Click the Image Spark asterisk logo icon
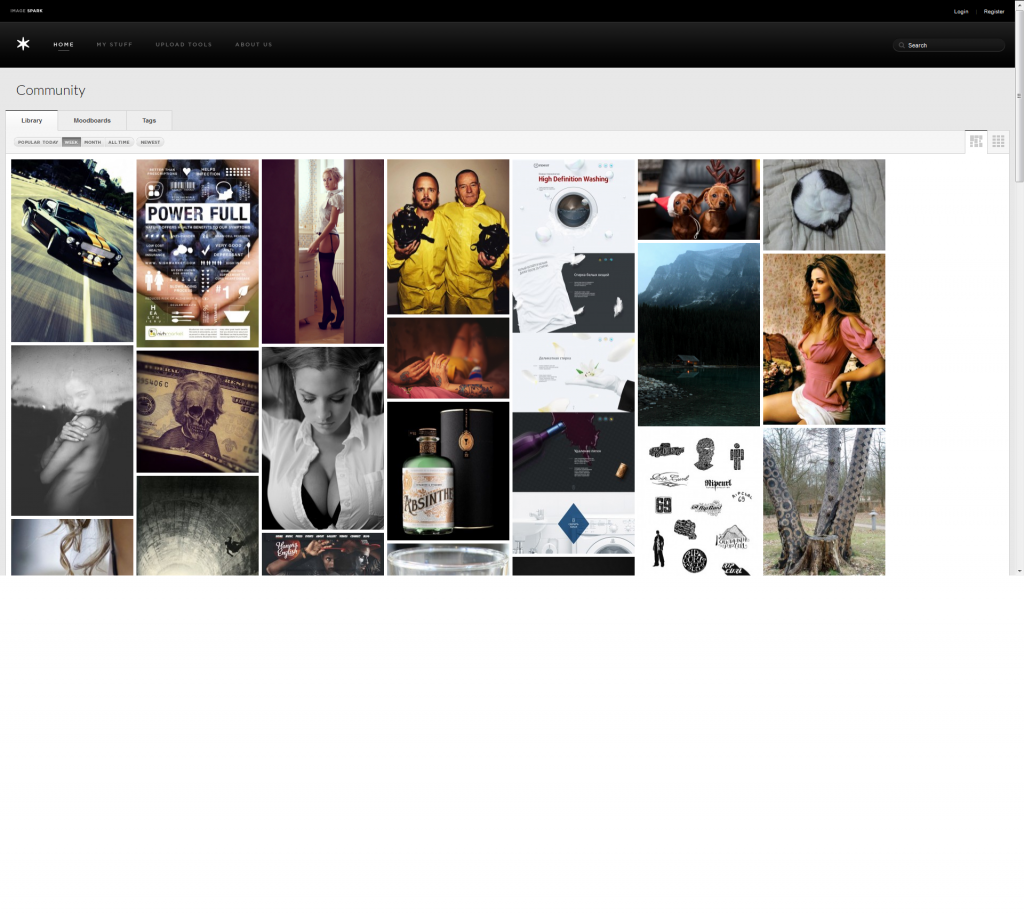 pyautogui.click(x=22, y=44)
